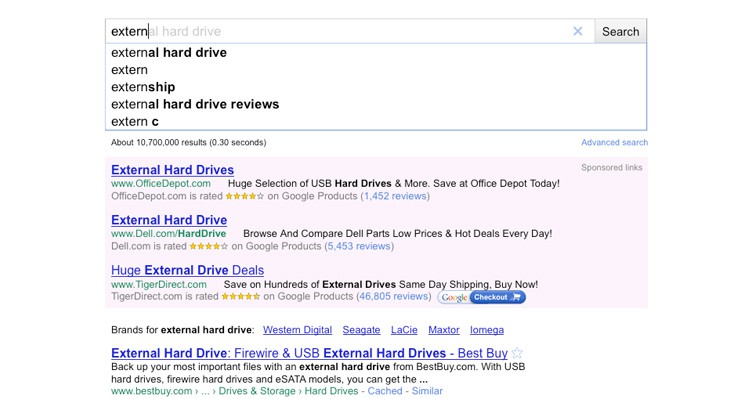This screenshot has width=751, height=399.
Task: Click the www.OfficeDepot.com URL text
Action: tap(160, 183)
